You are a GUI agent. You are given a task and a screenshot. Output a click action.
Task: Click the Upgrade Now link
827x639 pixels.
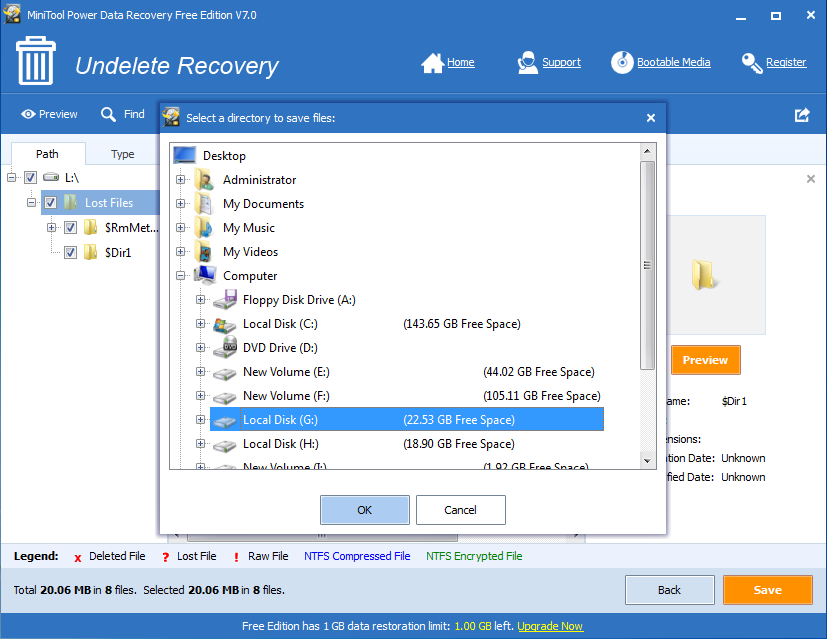pos(550,626)
